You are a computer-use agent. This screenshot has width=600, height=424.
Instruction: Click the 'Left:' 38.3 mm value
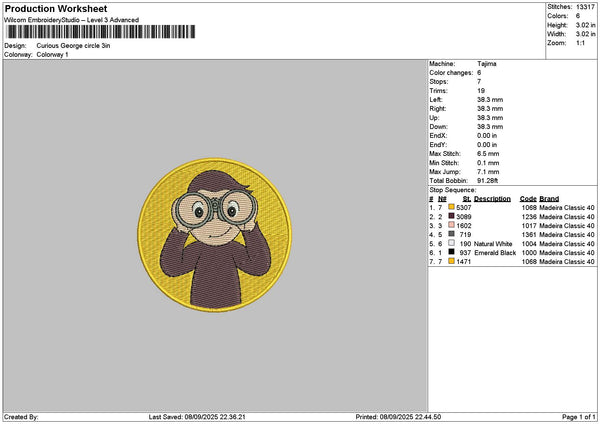(x=490, y=100)
